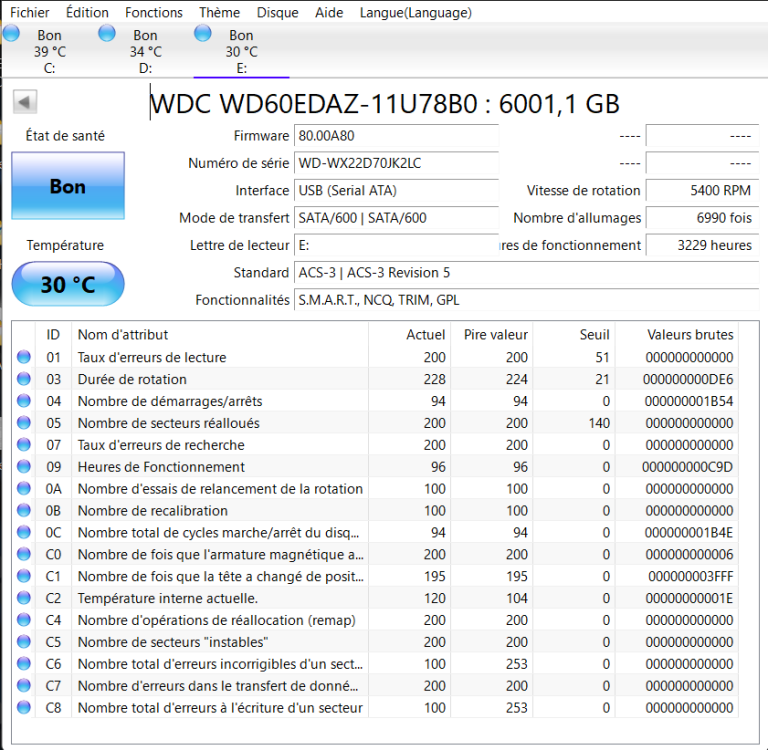This screenshot has height=750, width=768.
Task: Click status orb of attribute C5 secteurs instables
Action: click(x=24, y=642)
